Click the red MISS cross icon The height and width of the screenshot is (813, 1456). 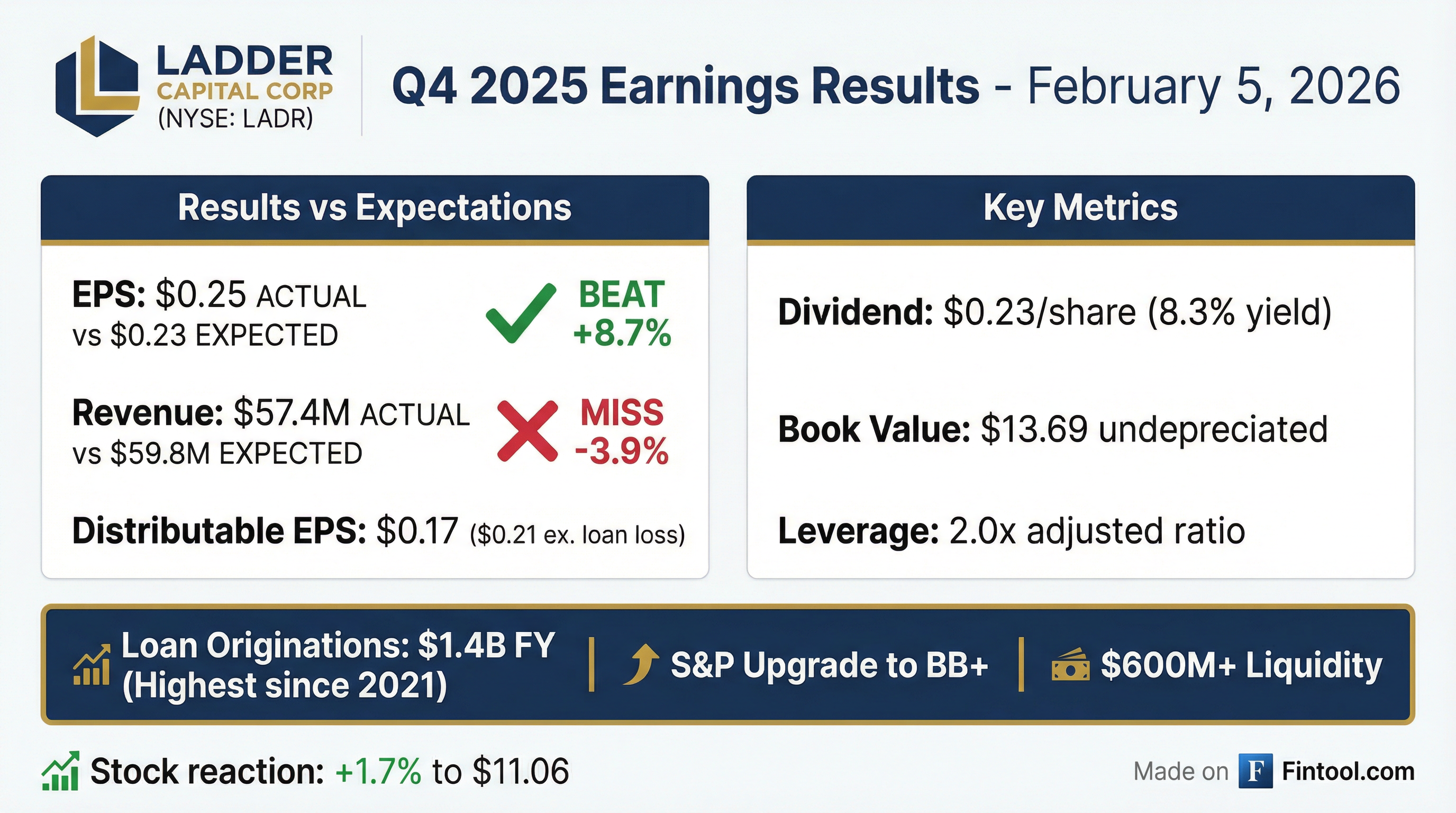527,431
